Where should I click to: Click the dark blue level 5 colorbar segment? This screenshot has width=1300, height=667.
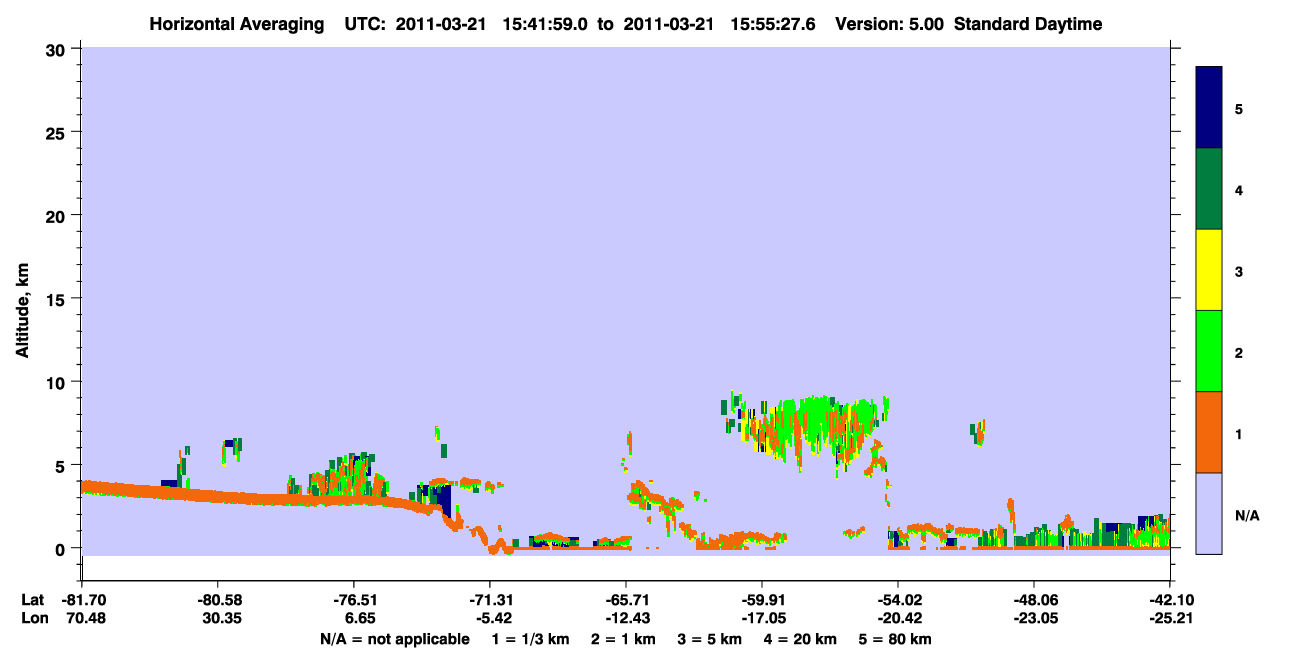(1209, 108)
